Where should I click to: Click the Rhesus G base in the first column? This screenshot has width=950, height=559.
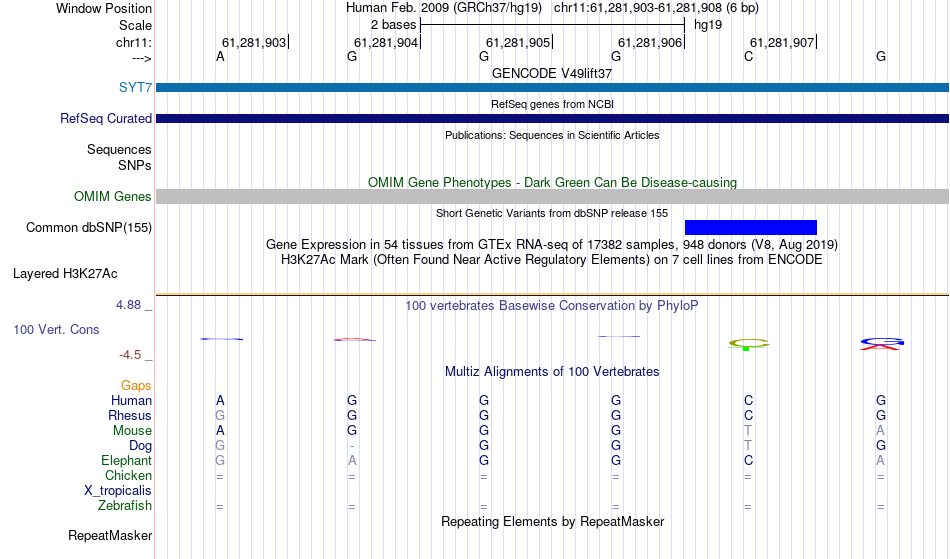pyautogui.click(x=220, y=415)
